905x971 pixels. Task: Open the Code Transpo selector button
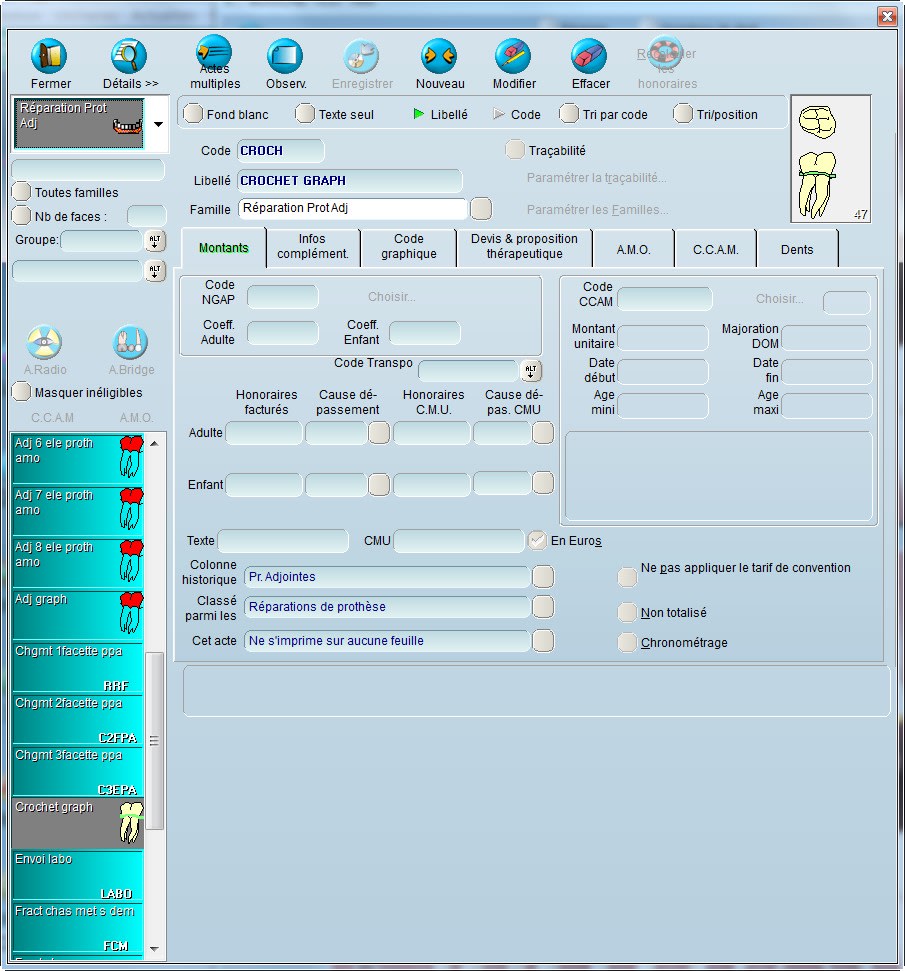point(531,371)
